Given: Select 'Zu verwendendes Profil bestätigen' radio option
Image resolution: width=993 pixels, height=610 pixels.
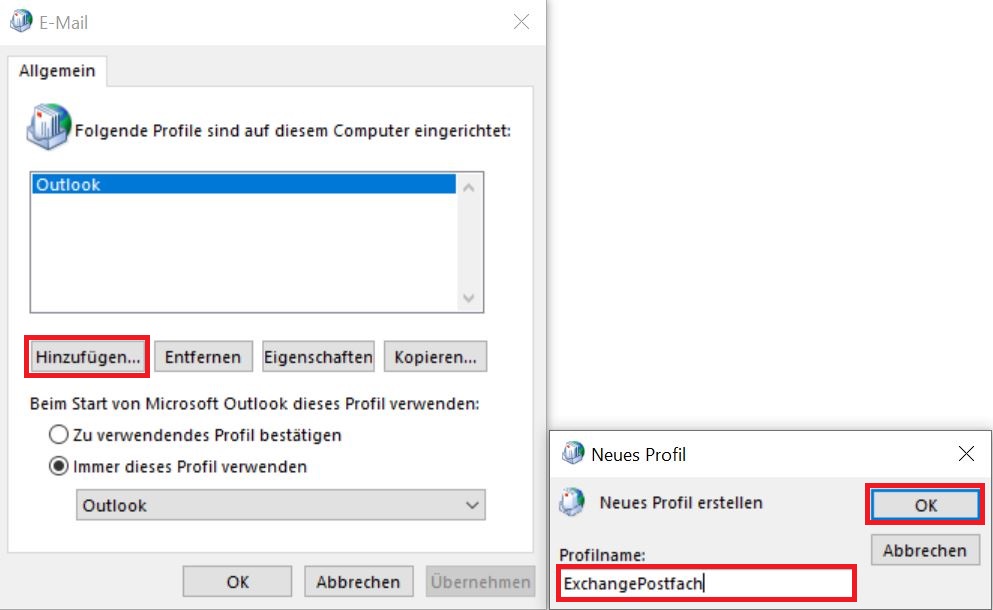Looking at the screenshot, I should click(59, 436).
